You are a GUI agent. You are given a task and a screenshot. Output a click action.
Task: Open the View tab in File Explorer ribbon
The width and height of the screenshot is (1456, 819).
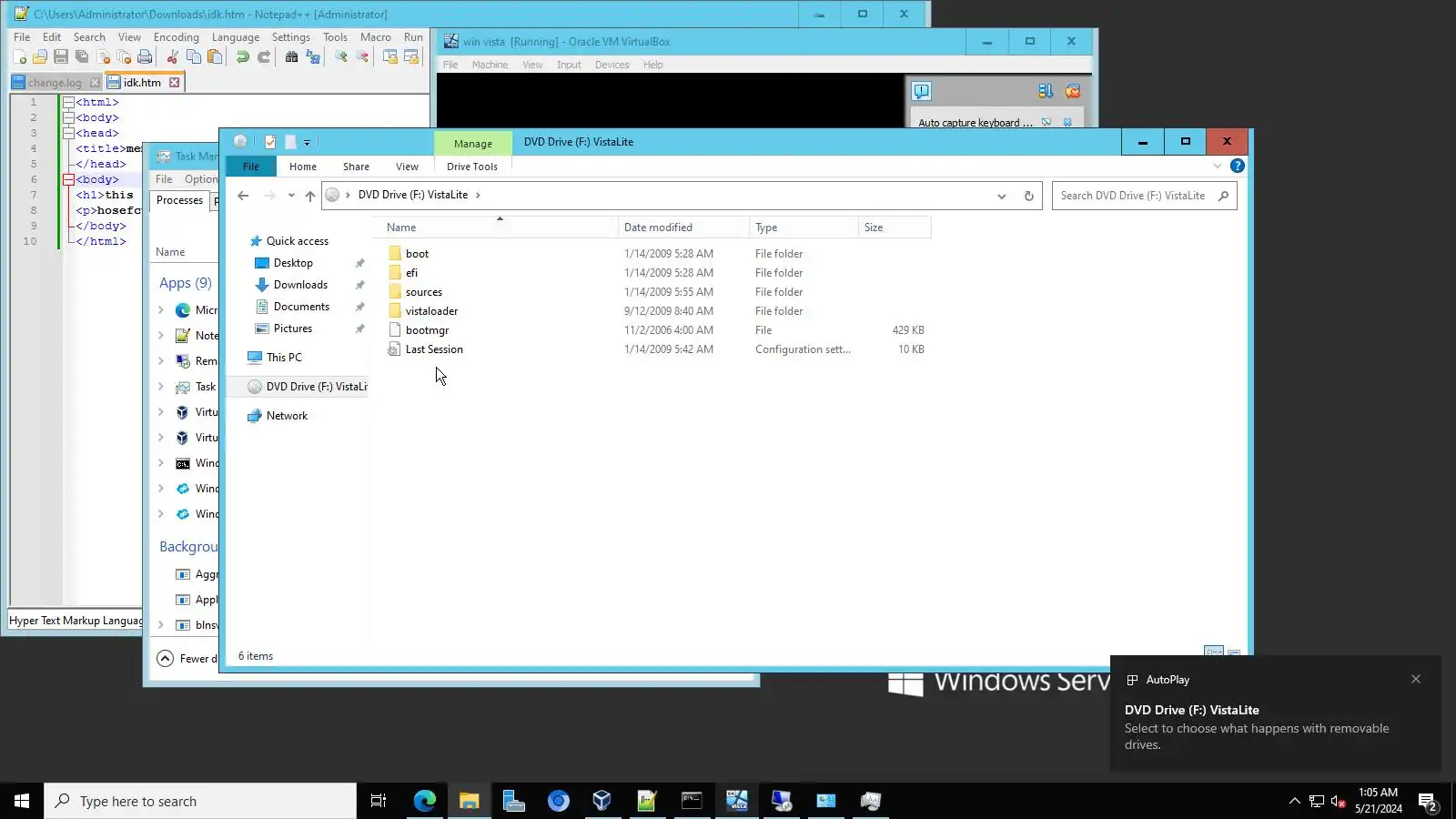pos(407,167)
